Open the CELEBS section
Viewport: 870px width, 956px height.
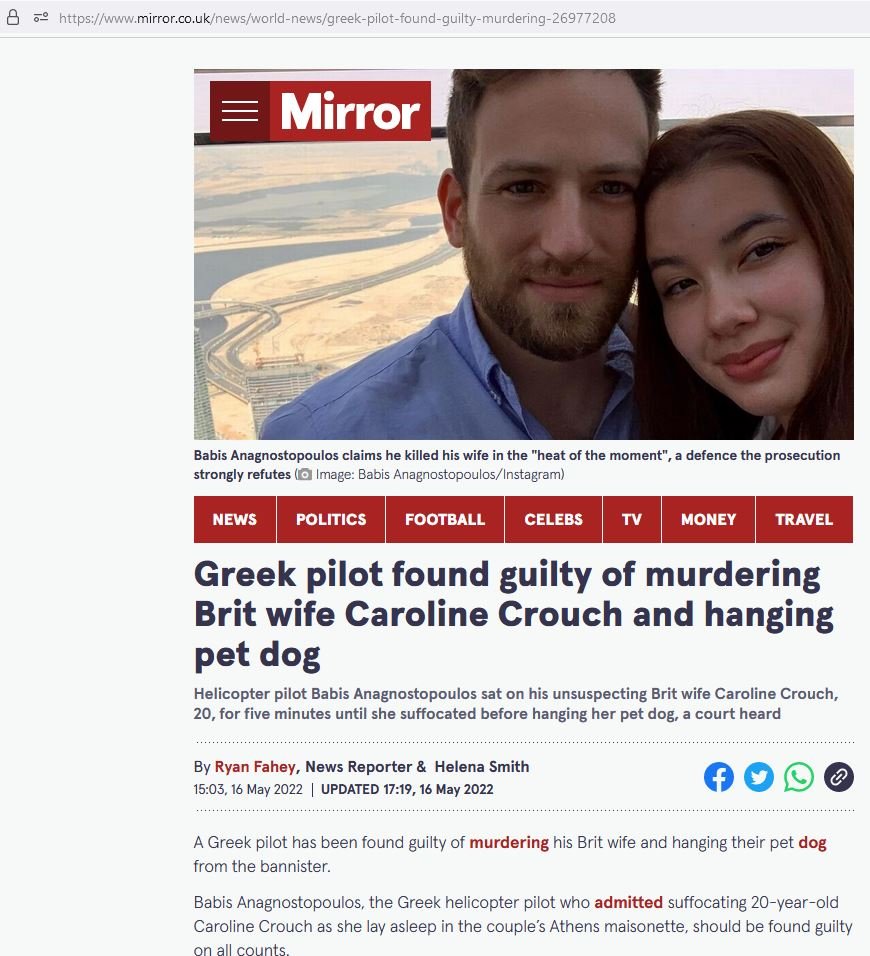(554, 519)
